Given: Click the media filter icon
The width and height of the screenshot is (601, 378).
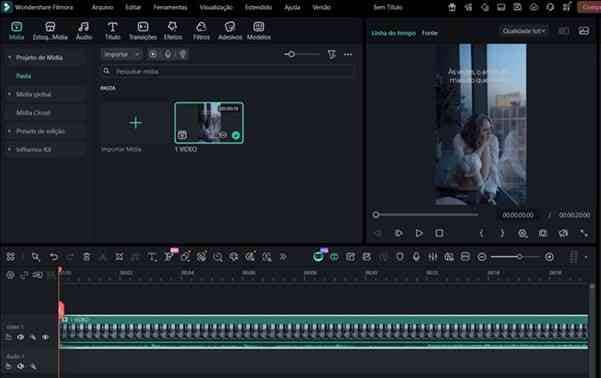Looking at the screenshot, I should coord(332,54).
